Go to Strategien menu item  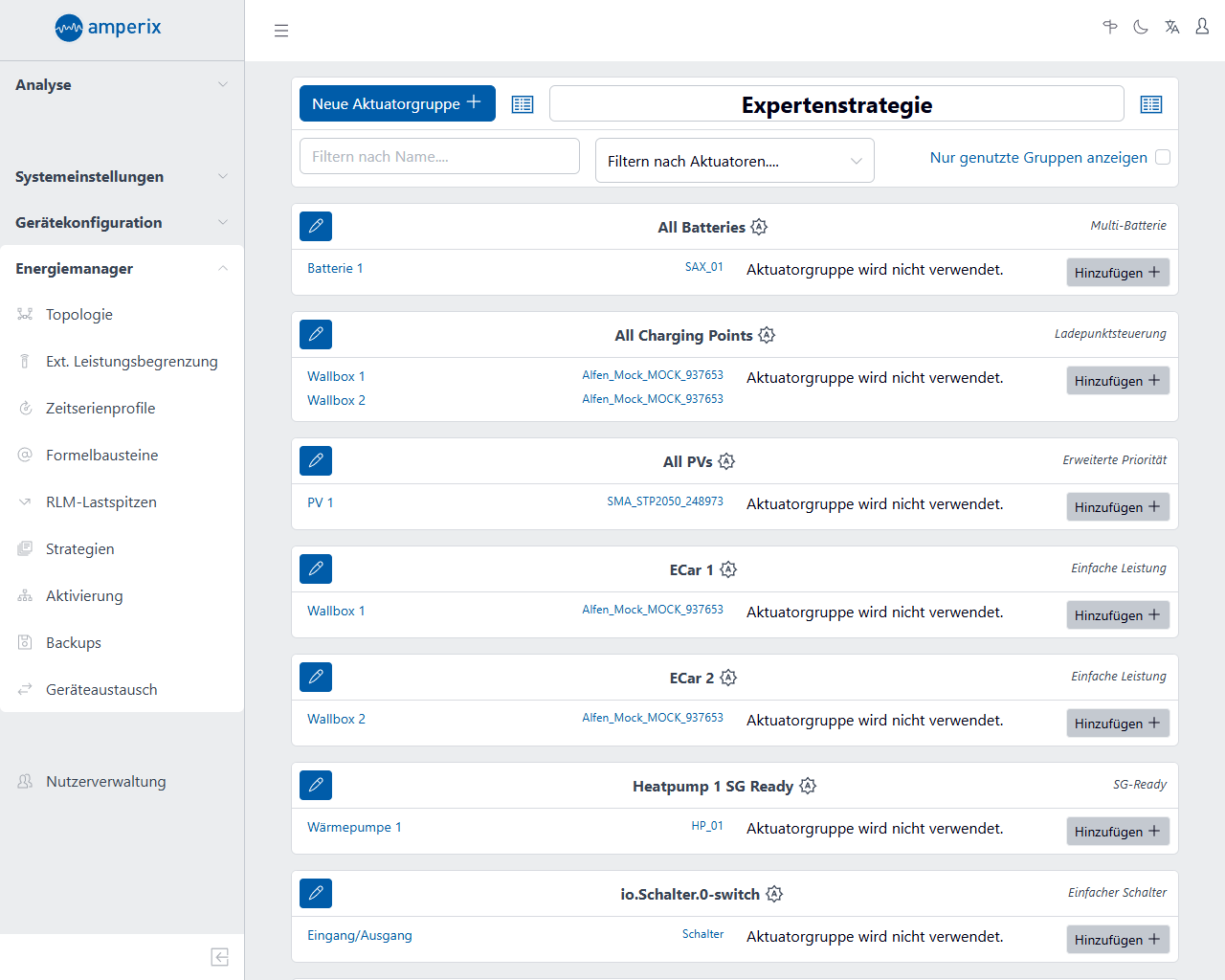click(x=80, y=548)
